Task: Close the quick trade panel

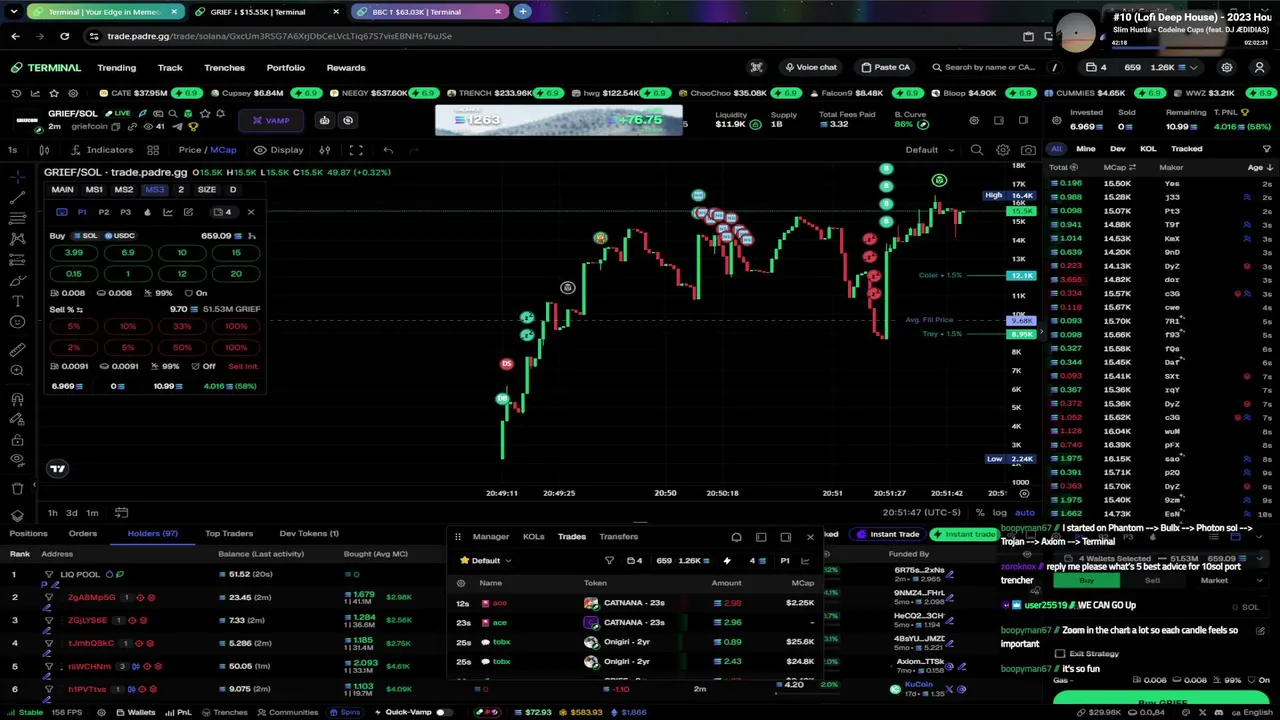Action: tap(251, 212)
